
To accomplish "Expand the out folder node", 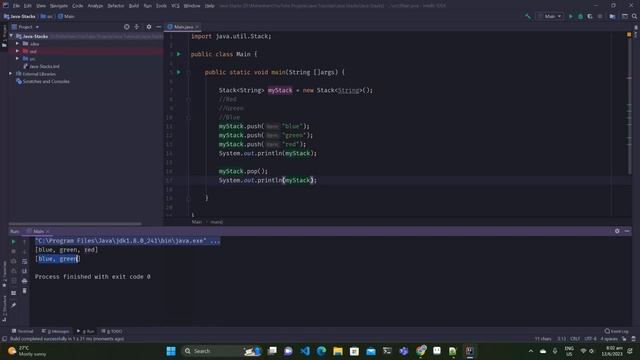I will [17, 51].
